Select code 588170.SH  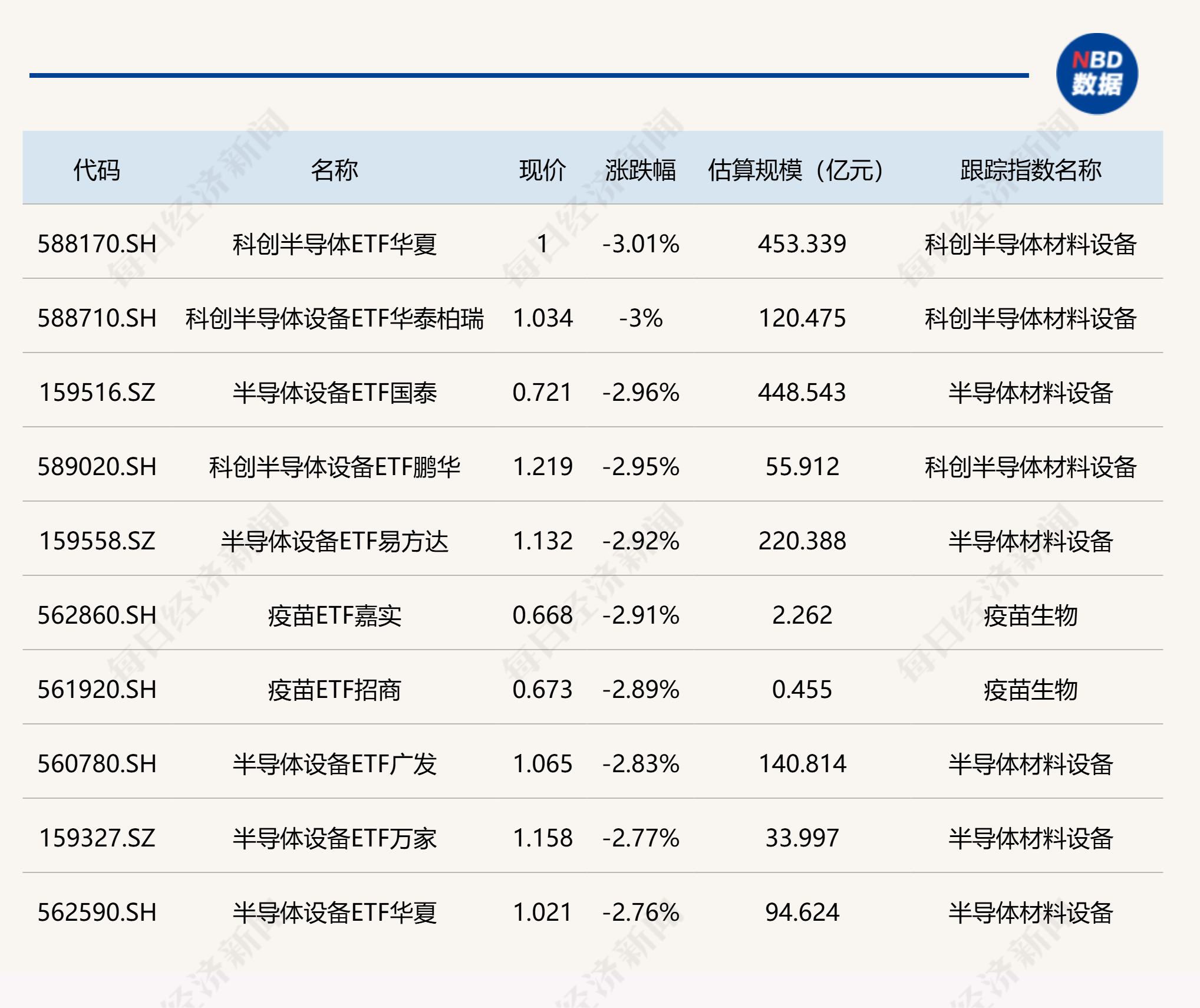tap(97, 244)
